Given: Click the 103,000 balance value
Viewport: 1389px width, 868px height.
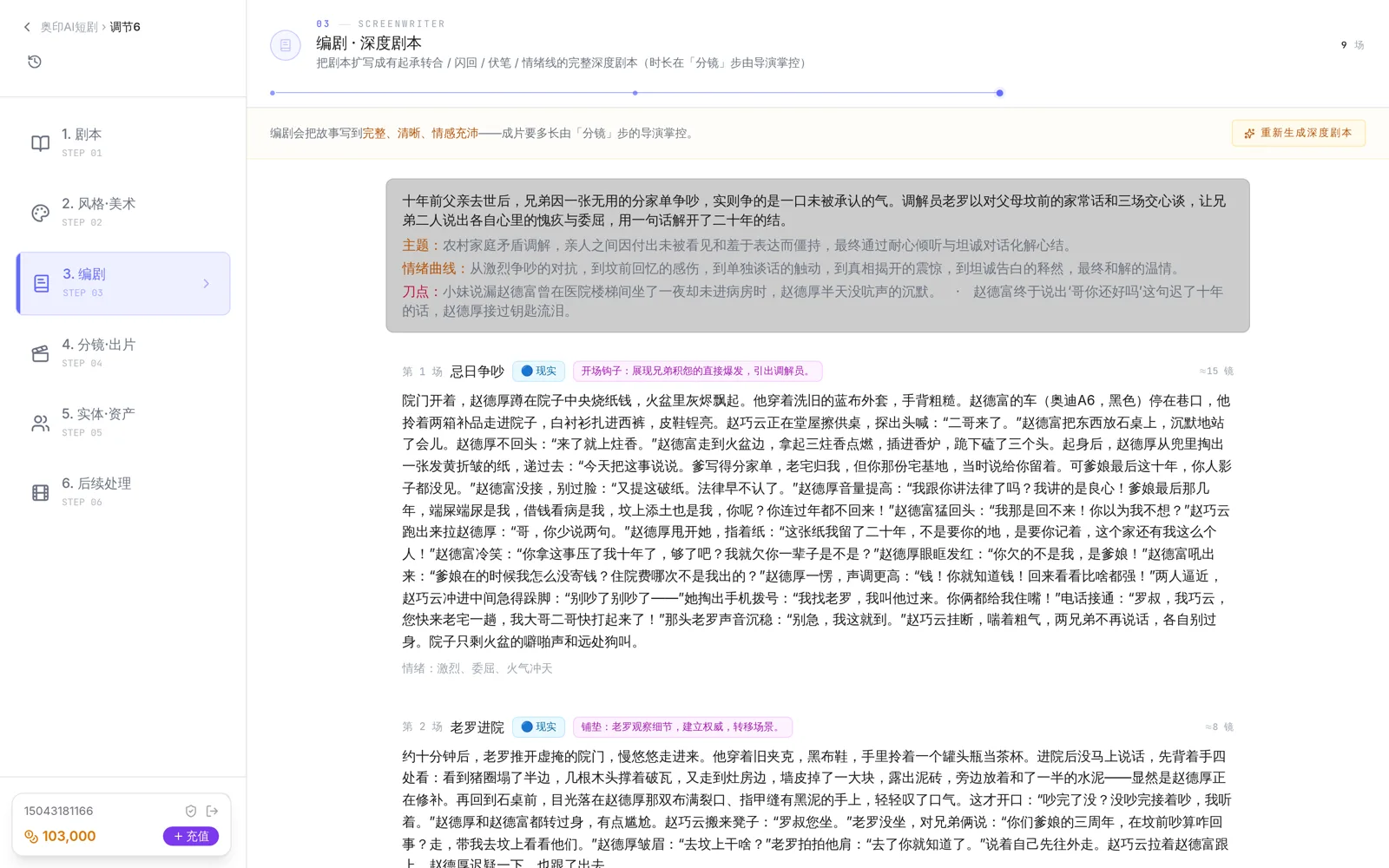Looking at the screenshot, I should pos(69,836).
